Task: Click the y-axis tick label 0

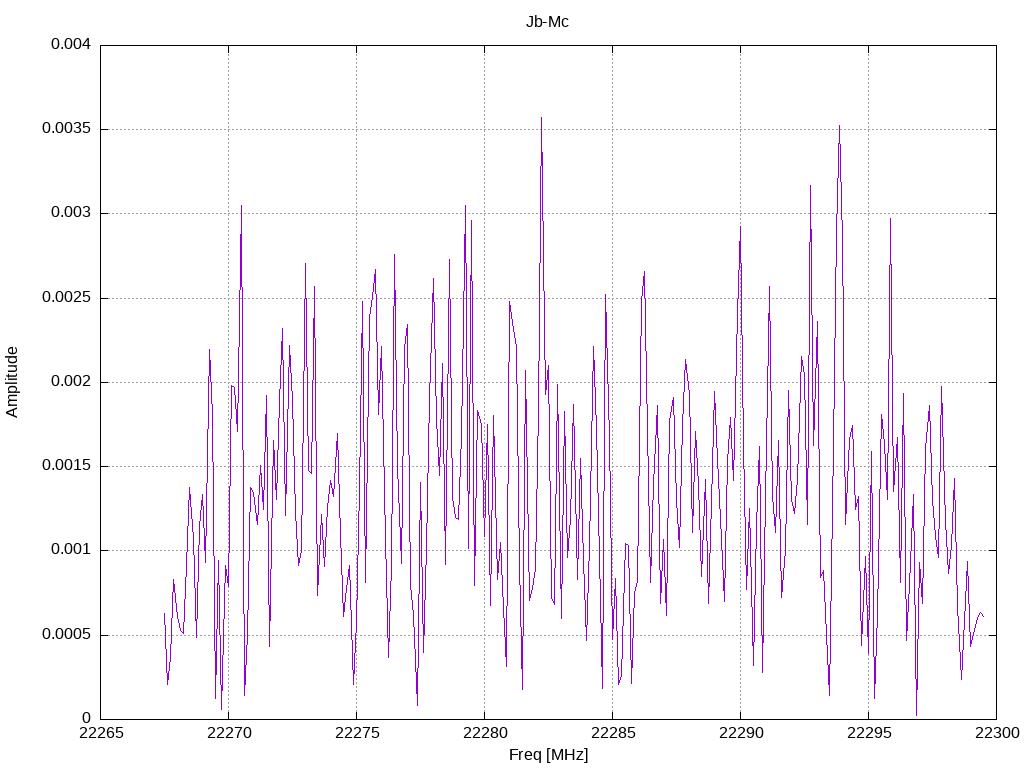Action: pos(86,718)
